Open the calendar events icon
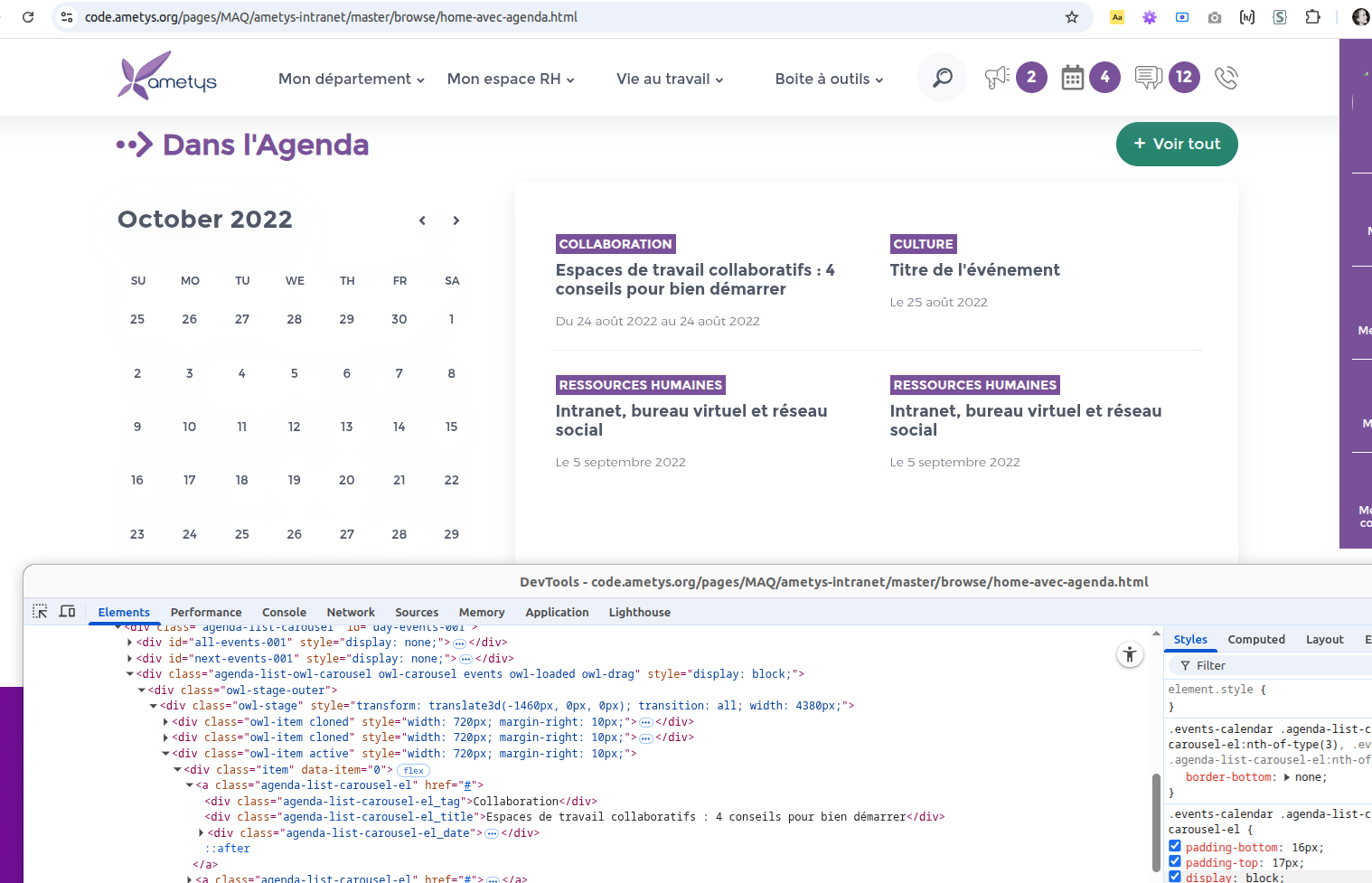 coord(1072,78)
